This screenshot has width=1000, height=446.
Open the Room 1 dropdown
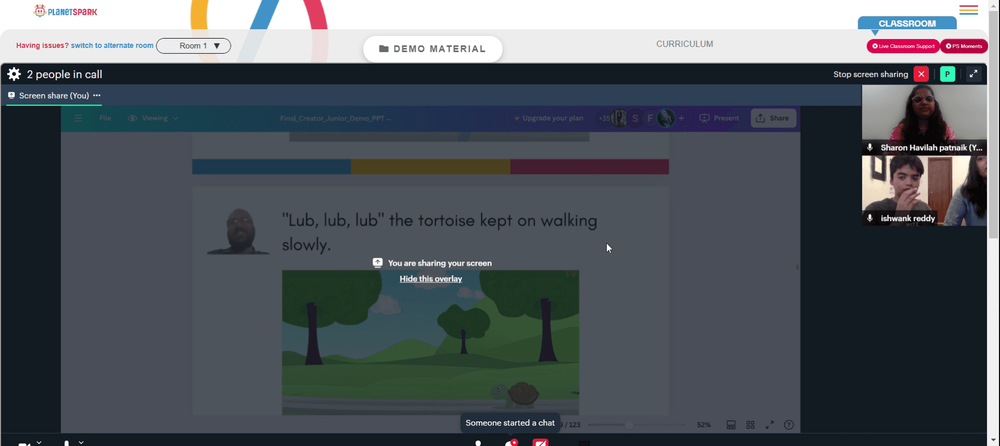point(193,46)
